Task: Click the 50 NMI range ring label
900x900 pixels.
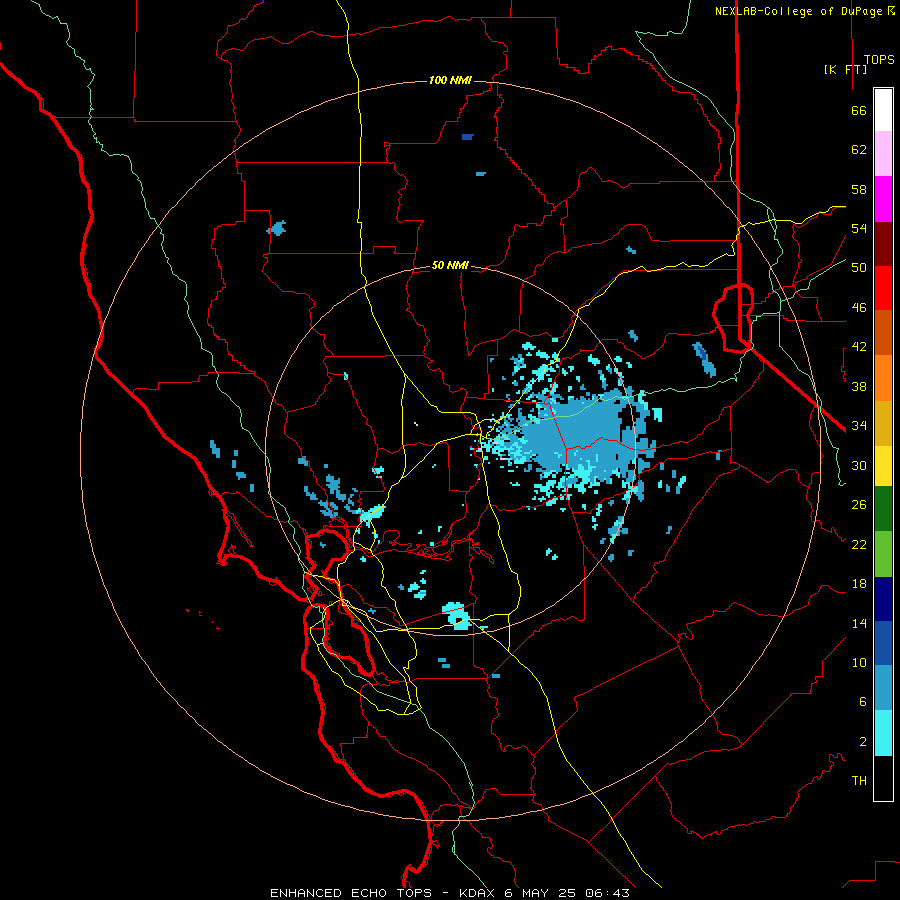Action: click(450, 265)
